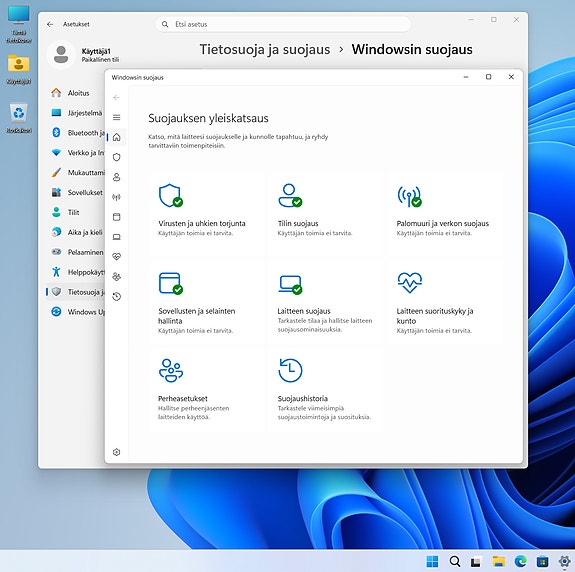
Task: Open the Tilin suojaus tile
Action: click(326, 214)
